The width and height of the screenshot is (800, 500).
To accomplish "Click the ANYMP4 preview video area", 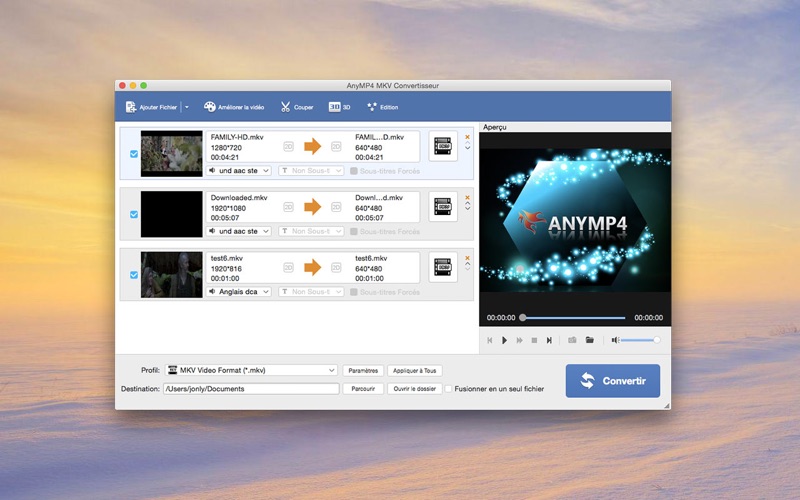I will tap(575, 220).
